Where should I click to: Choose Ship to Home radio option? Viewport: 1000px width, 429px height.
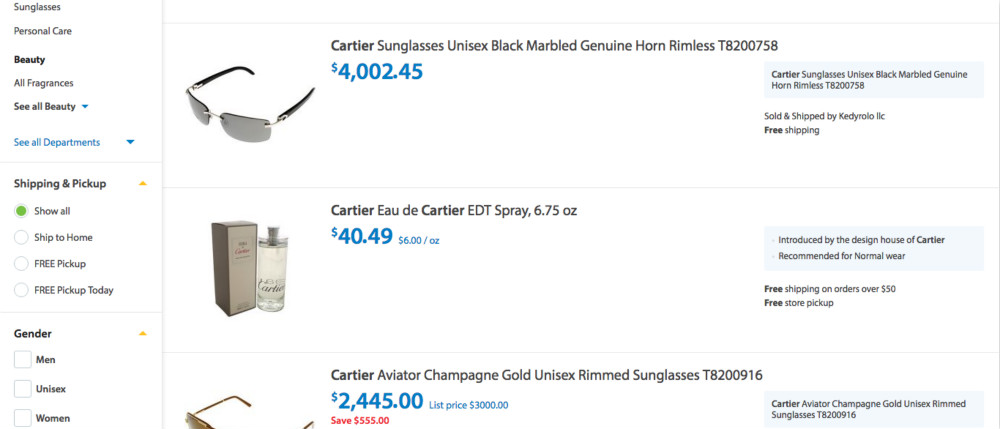(x=21, y=237)
